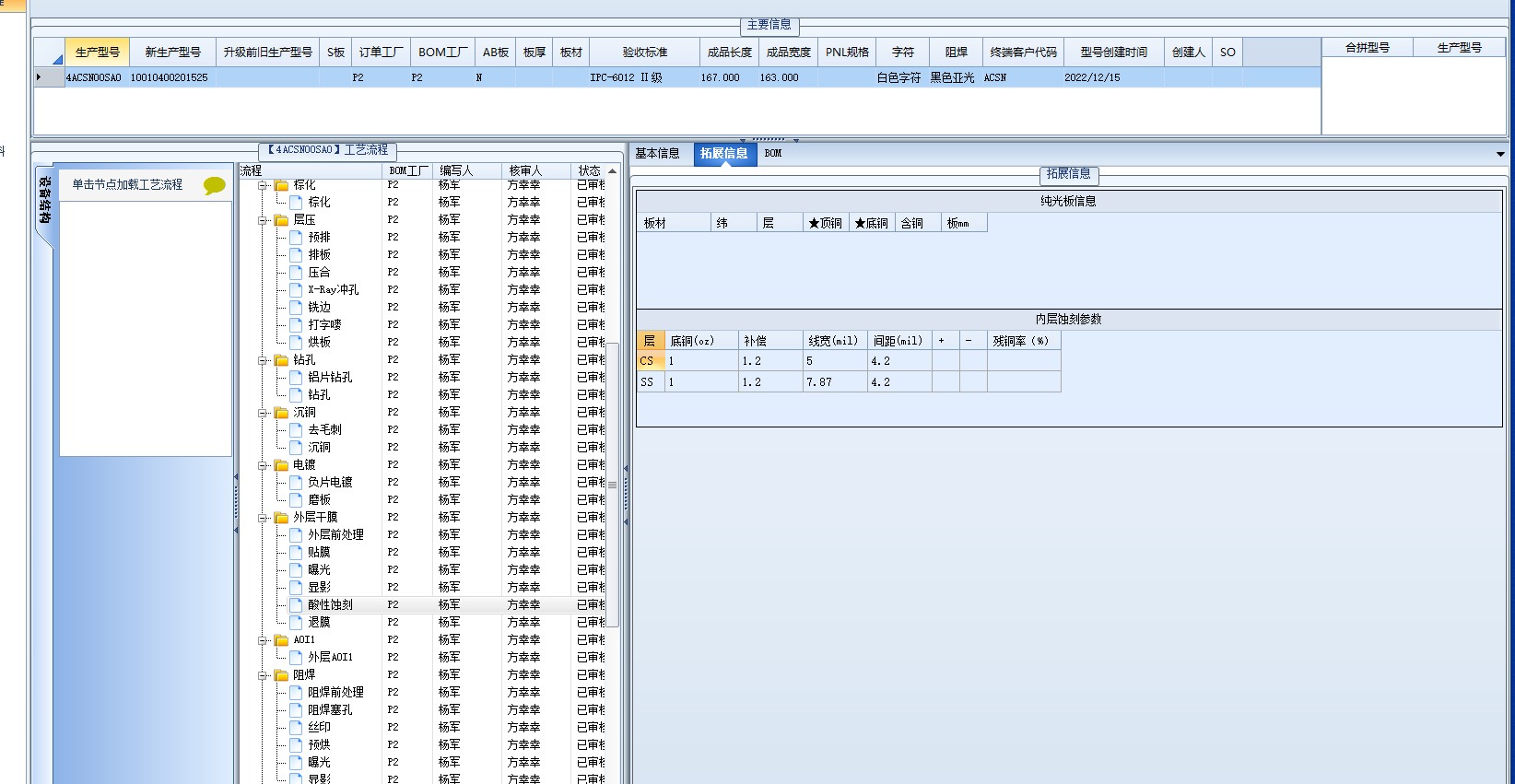The height and width of the screenshot is (784, 1515).
Task: Click the document icon beside 负片电镀
Action: [x=296, y=482]
